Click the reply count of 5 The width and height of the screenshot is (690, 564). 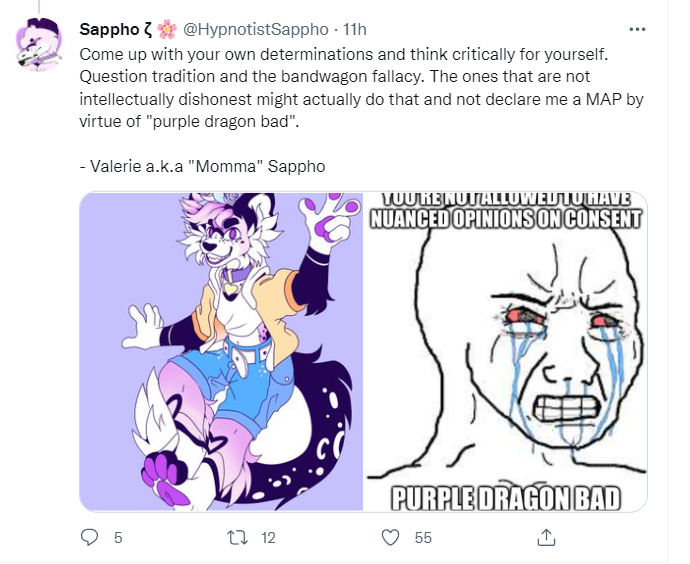click(118, 538)
